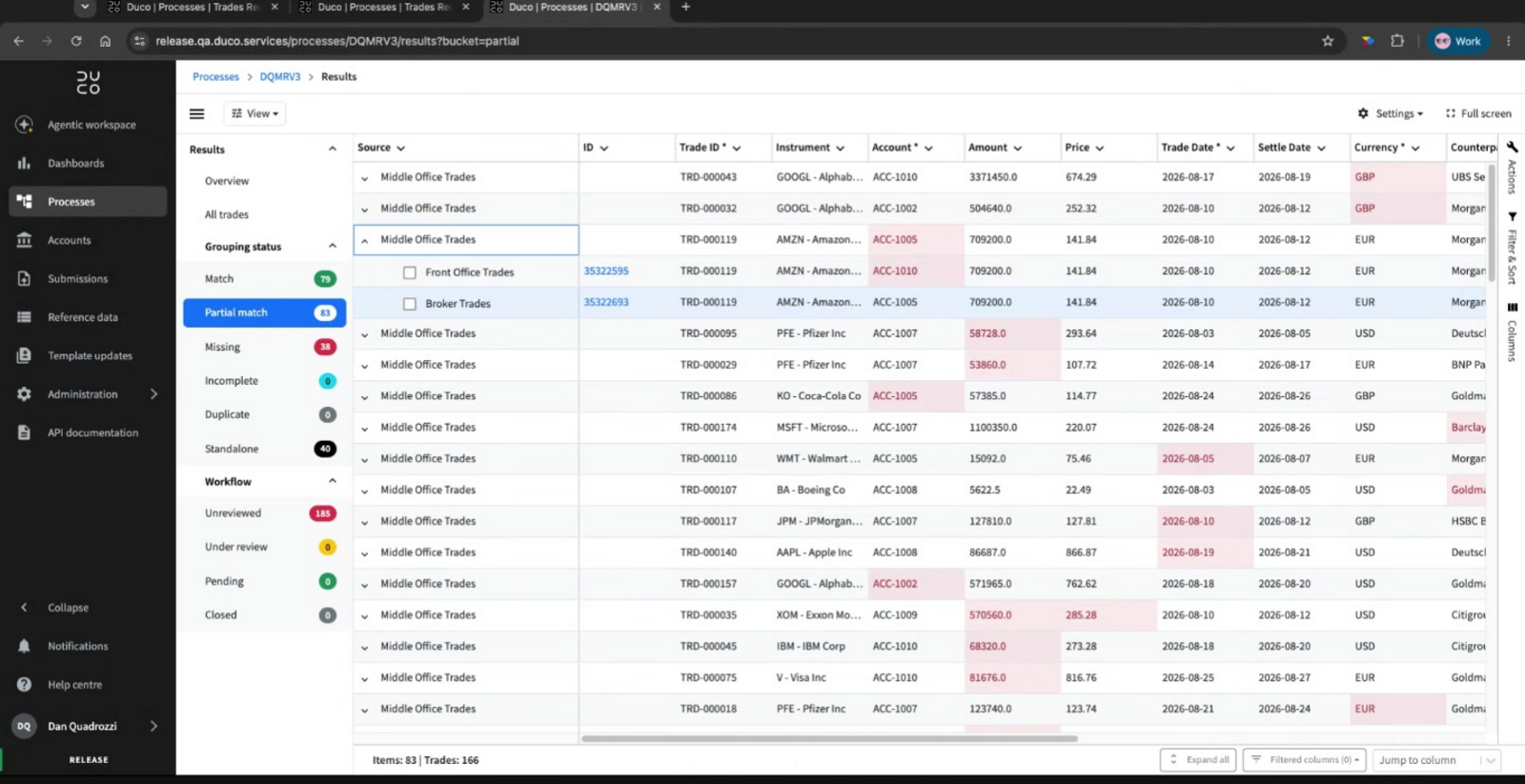Tick the Broker Trades checkbox
Viewport: 1525px width, 784px height.
tap(410, 304)
